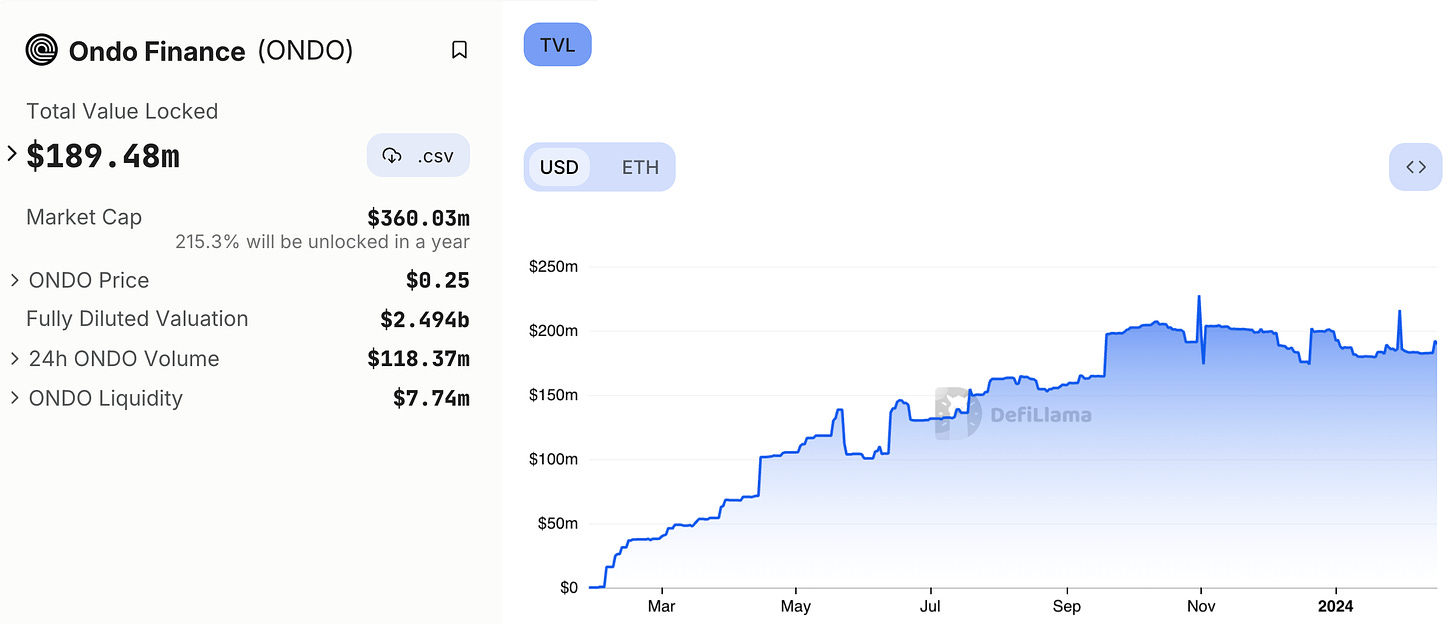Click the Nov peak on the TVL line
Screen dimensions: 1456x624
click(1198, 297)
